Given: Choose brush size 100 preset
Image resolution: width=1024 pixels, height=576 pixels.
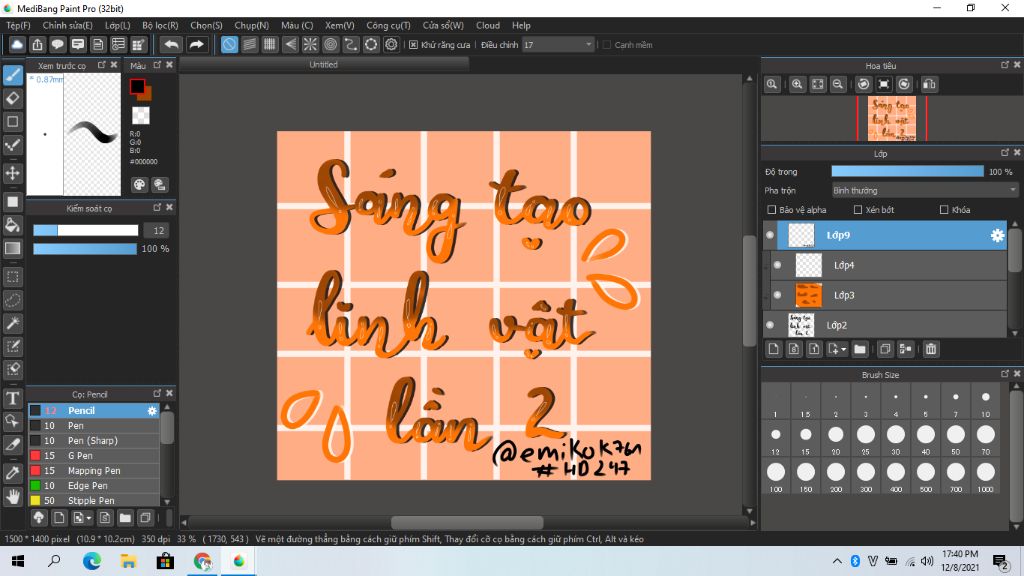Looking at the screenshot, I should (776, 476).
